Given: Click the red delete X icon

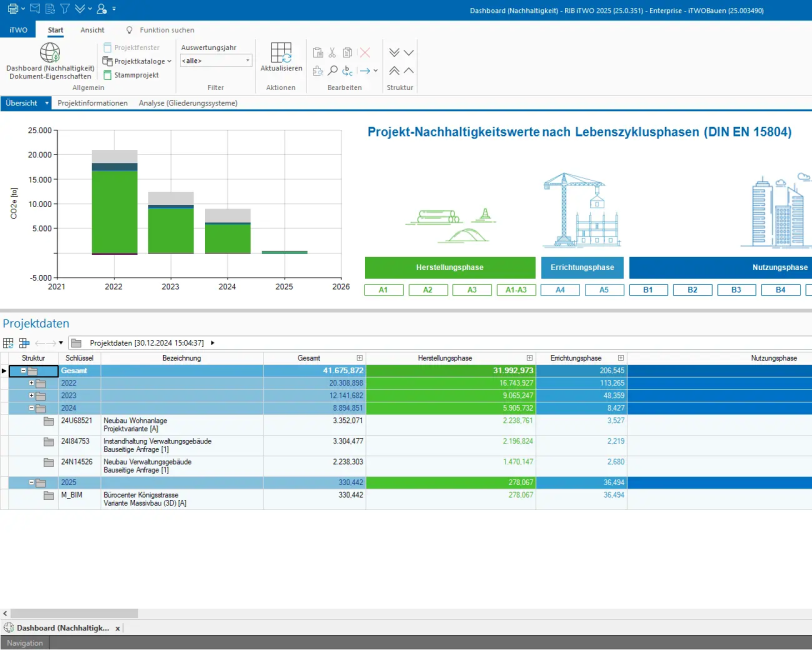Looking at the screenshot, I should click(x=364, y=52).
